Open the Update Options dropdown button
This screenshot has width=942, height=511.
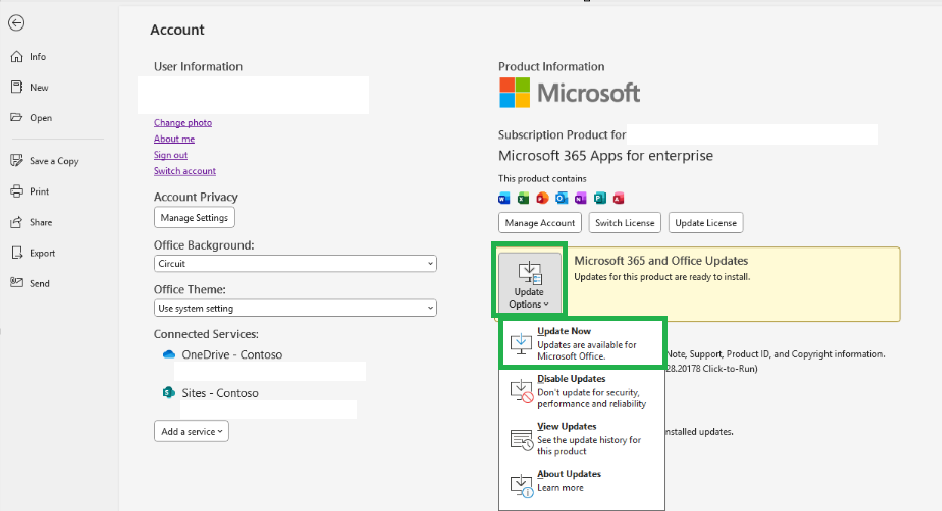(x=529, y=283)
